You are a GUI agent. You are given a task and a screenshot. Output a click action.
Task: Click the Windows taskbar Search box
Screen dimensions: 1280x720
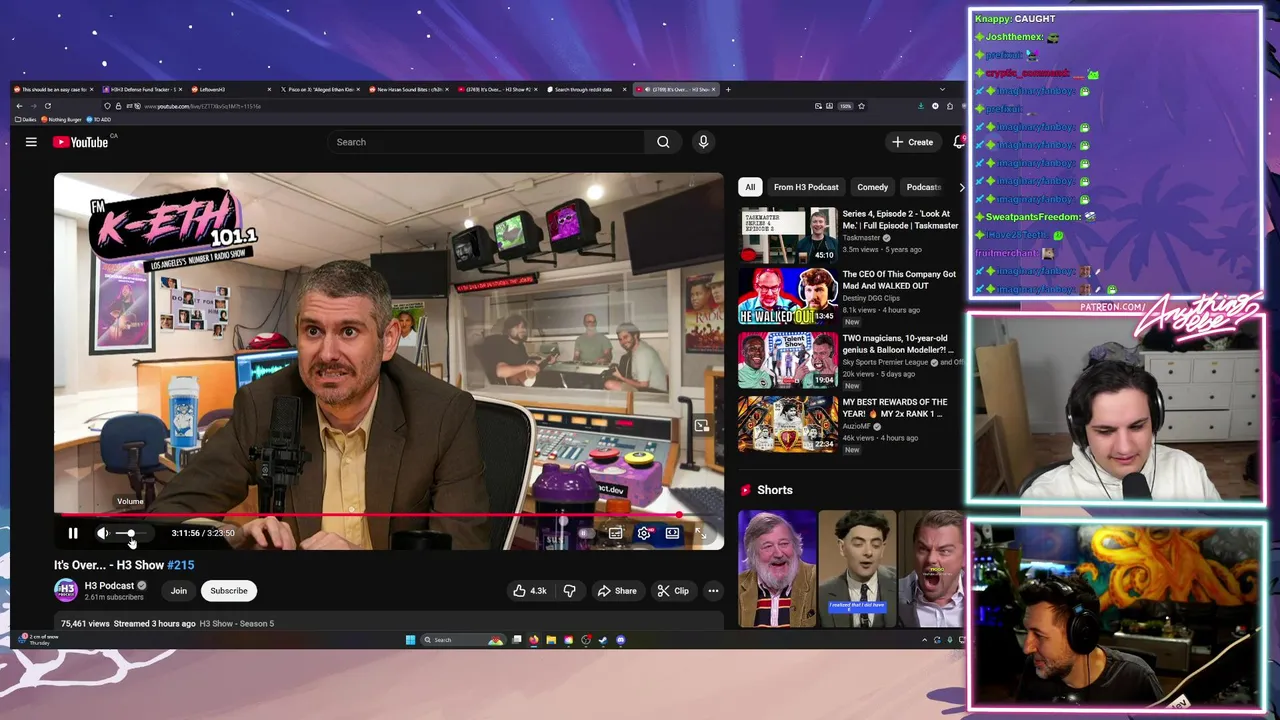(464, 640)
